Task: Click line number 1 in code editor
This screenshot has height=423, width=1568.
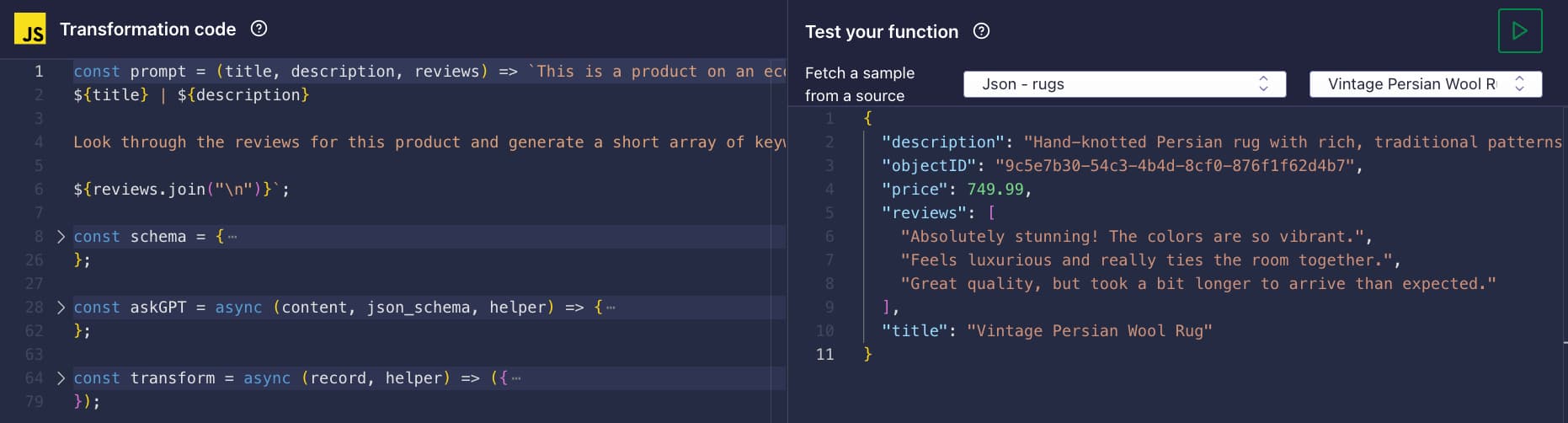Action: tap(39, 72)
